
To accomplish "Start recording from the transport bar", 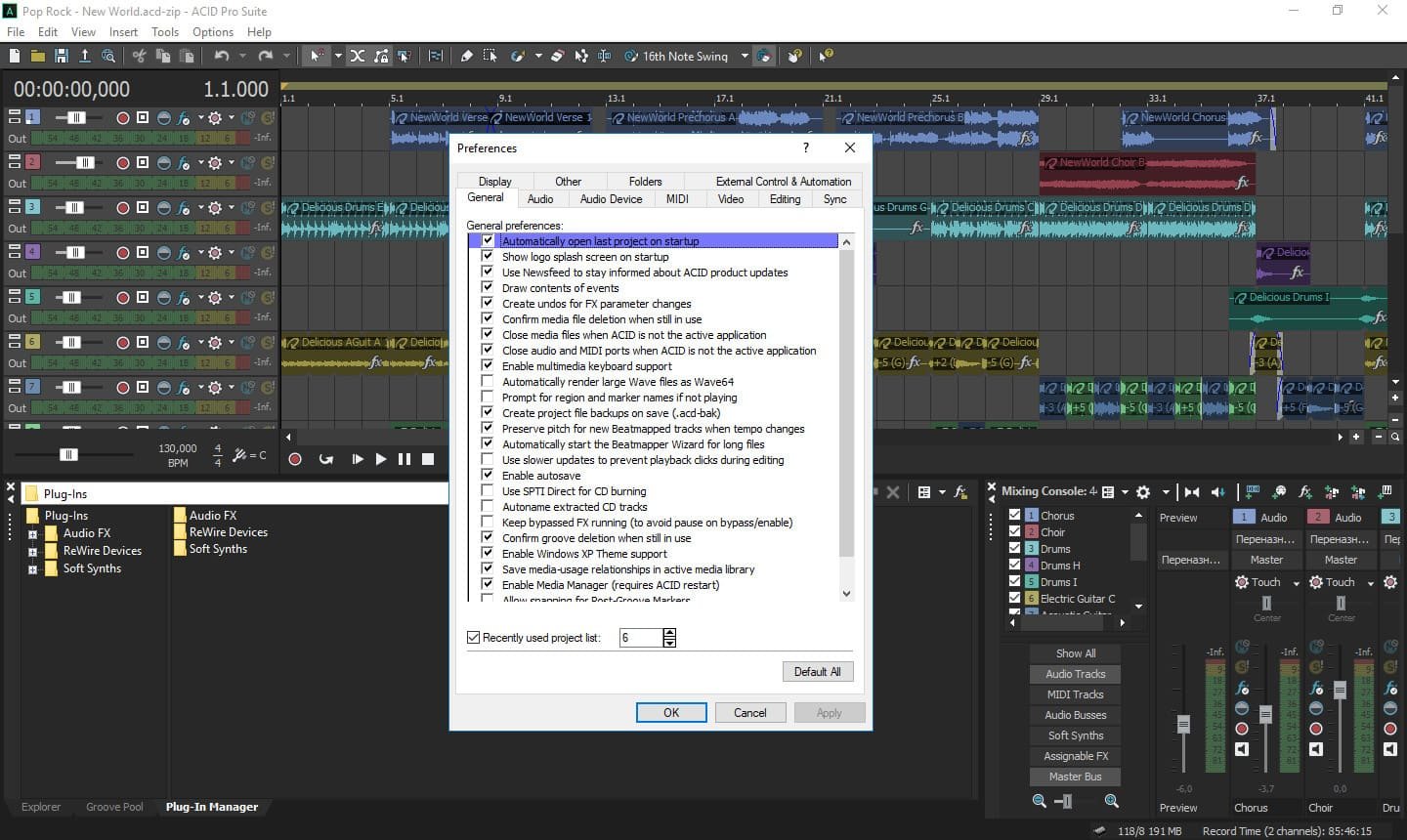I will pos(295,459).
